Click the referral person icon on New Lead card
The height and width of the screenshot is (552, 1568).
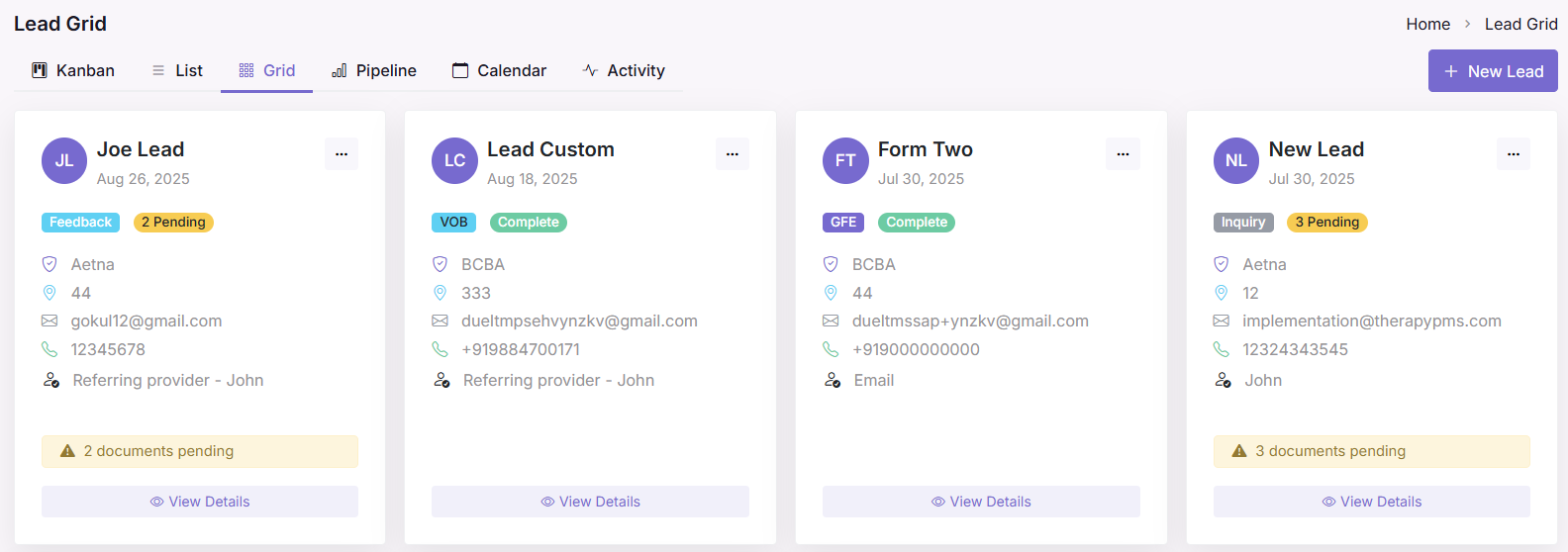coord(1224,380)
